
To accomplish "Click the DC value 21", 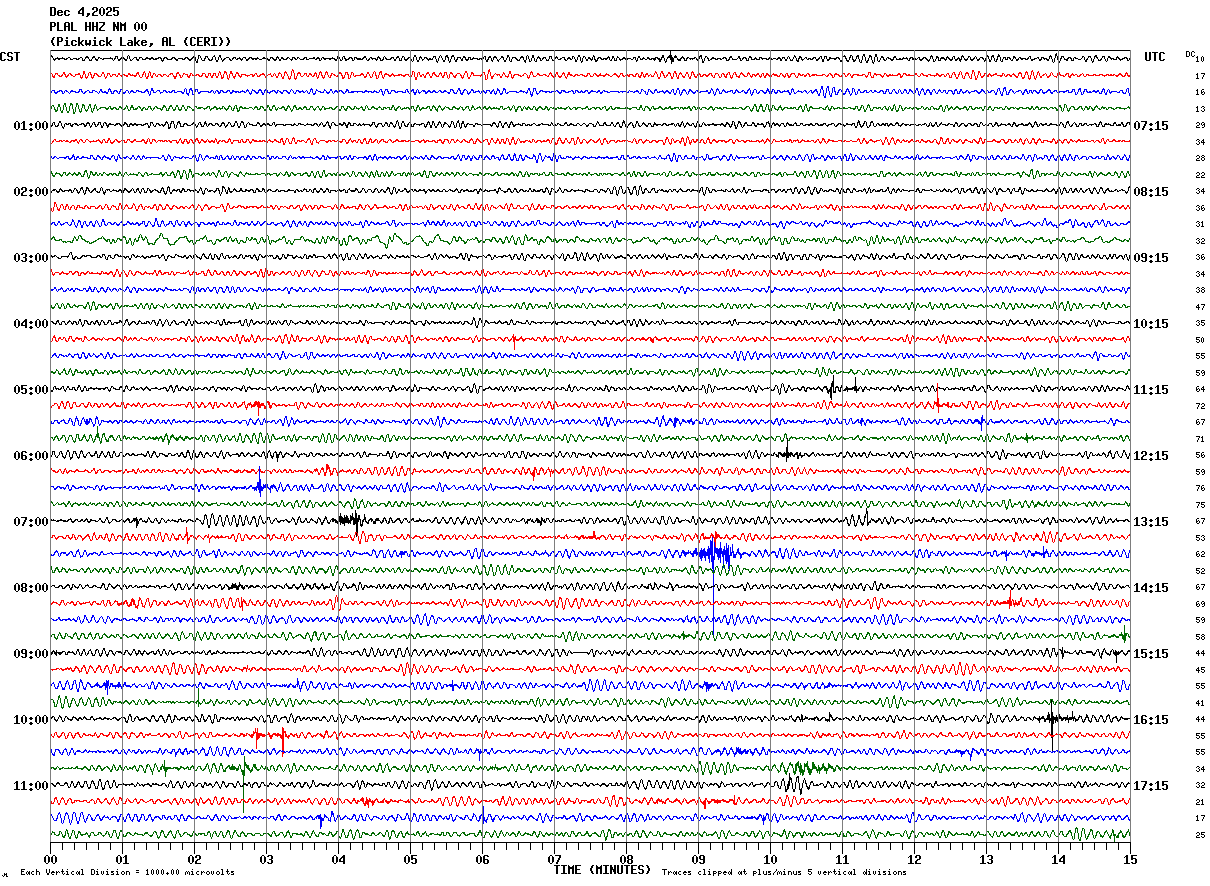I will (x=1200, y=802).
